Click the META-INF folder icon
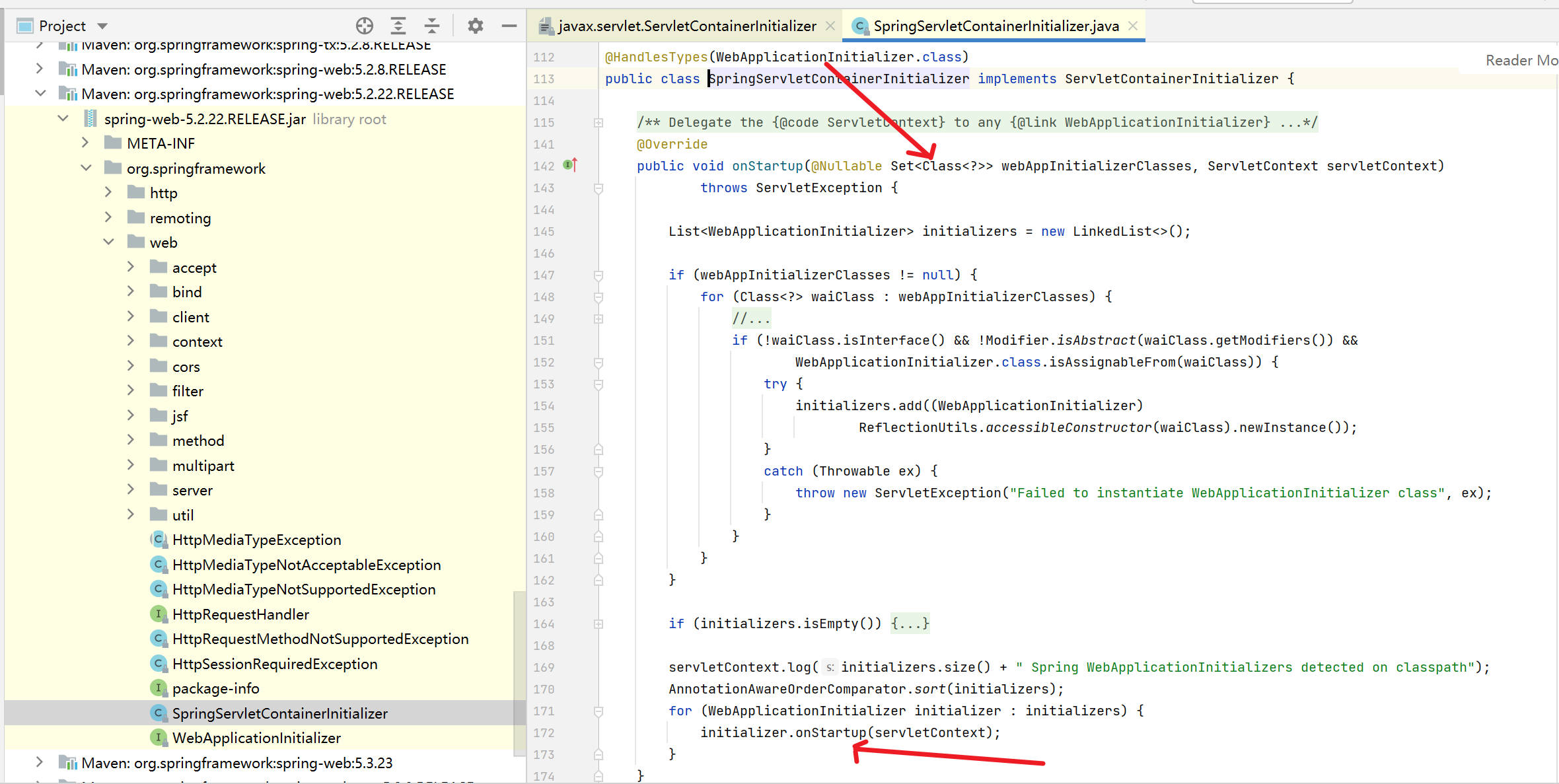 [113, 143]
